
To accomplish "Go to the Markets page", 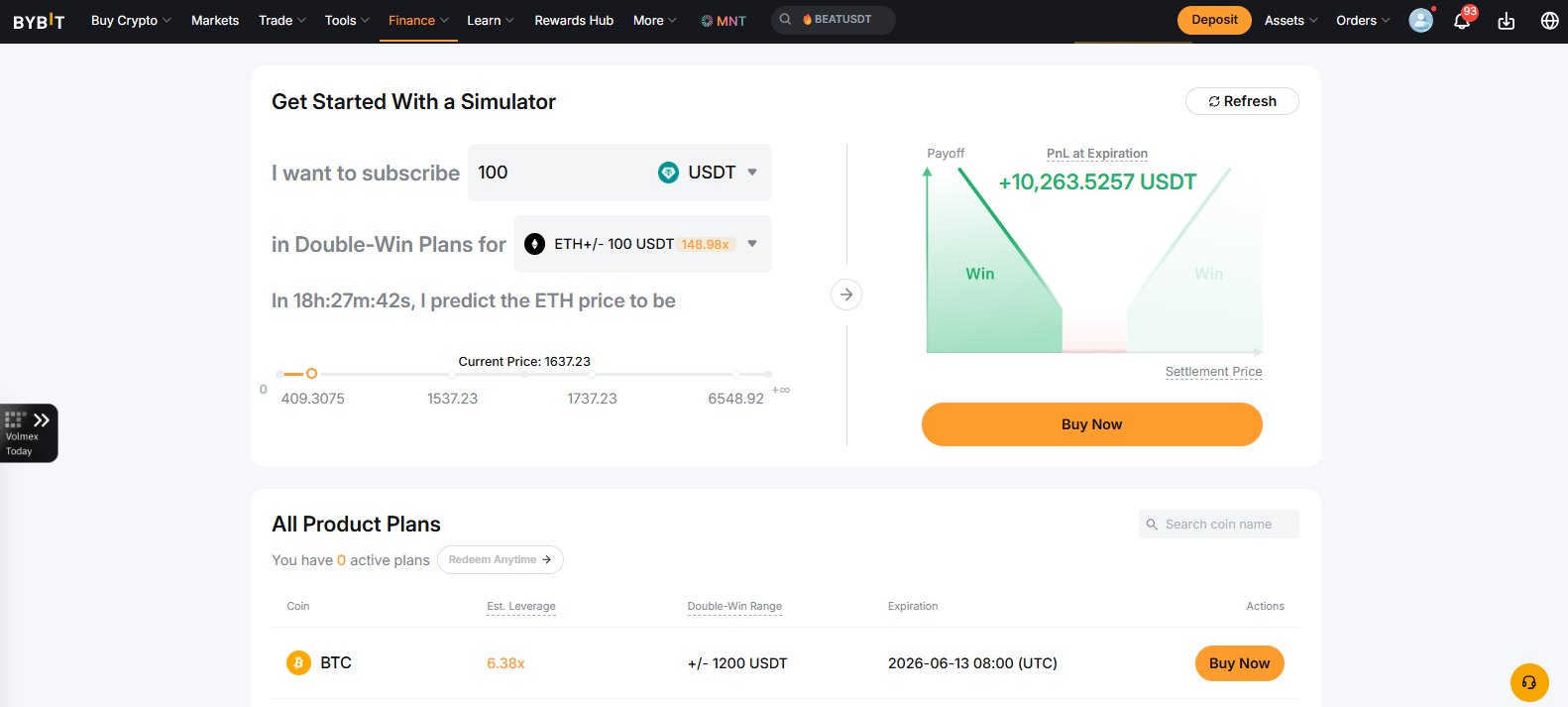I will pyautogui.click(x=215, y=21).
